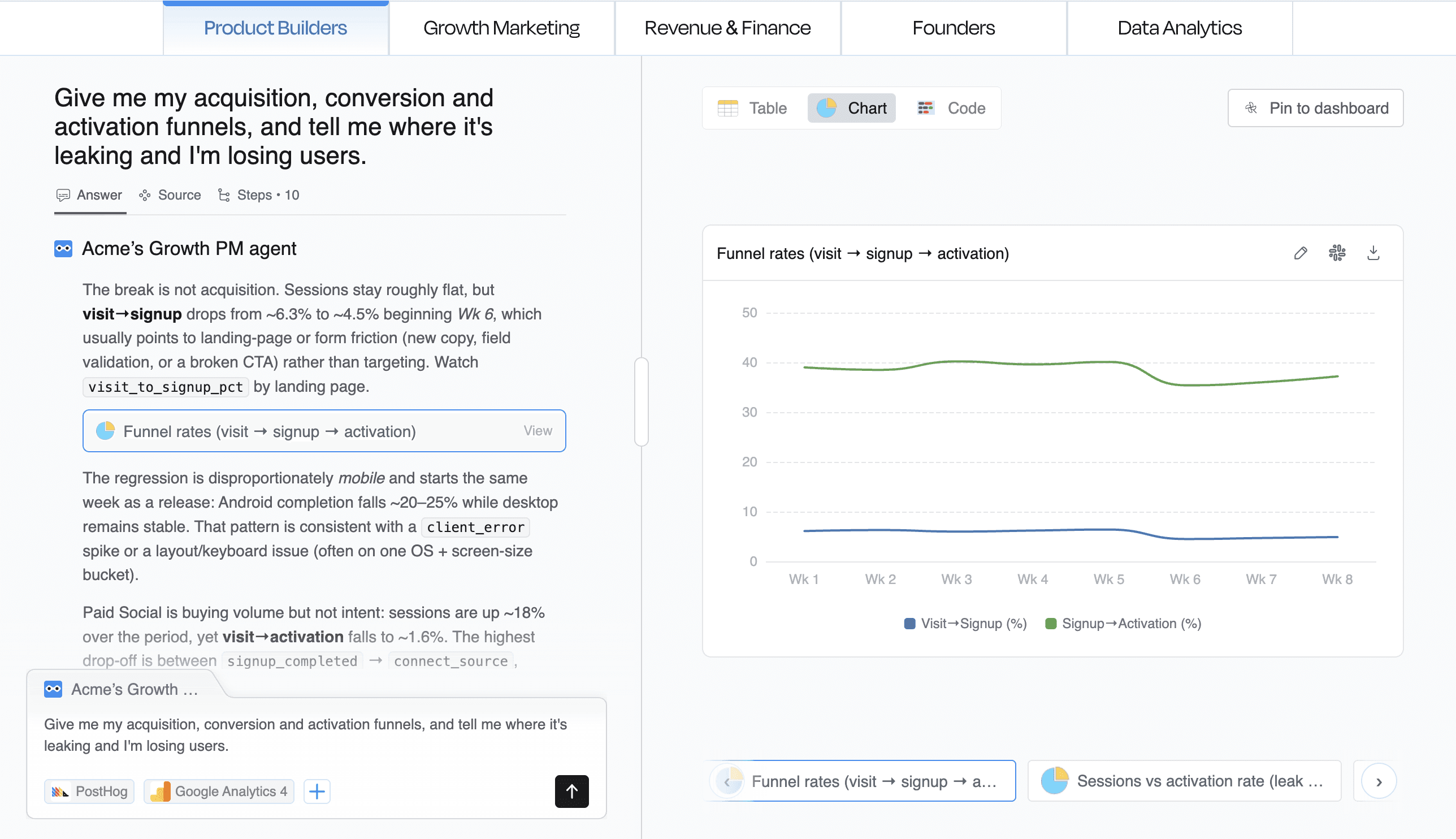
Task: Open the Source tab in the answer
Action: [170, 194]
